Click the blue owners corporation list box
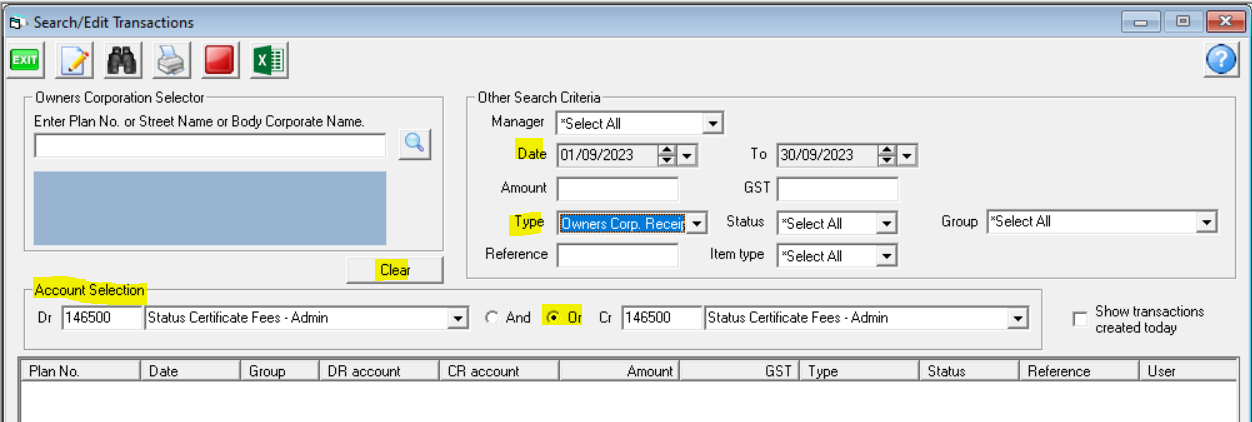The height and width of the screenshot is (422, 1252). [x=210, y=208]
